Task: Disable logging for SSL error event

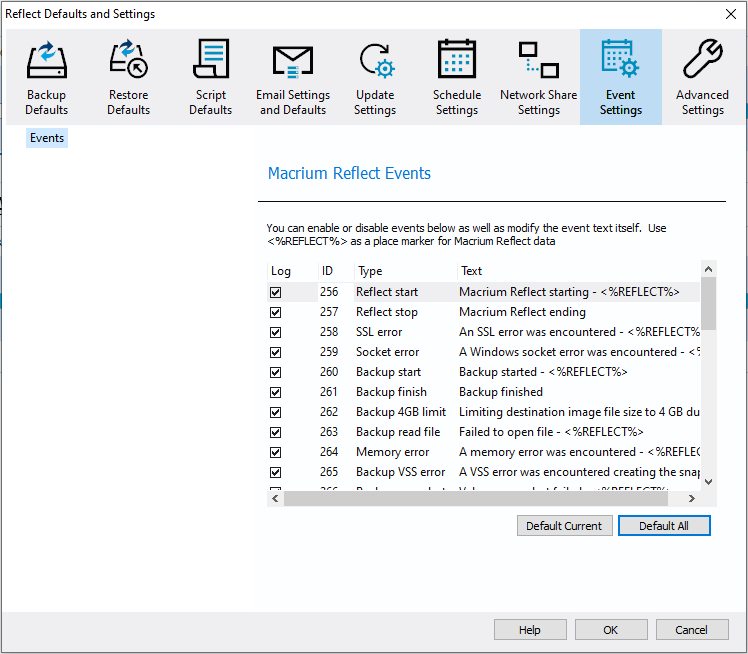Action: point(276,332)
